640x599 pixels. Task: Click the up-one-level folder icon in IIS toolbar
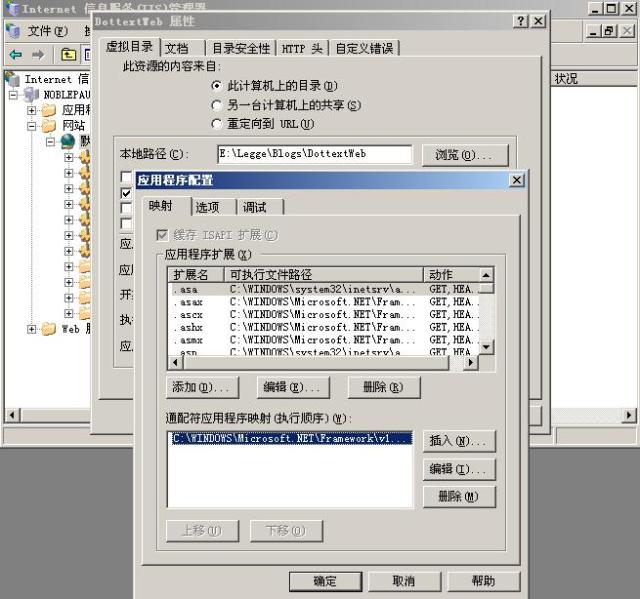69,54
